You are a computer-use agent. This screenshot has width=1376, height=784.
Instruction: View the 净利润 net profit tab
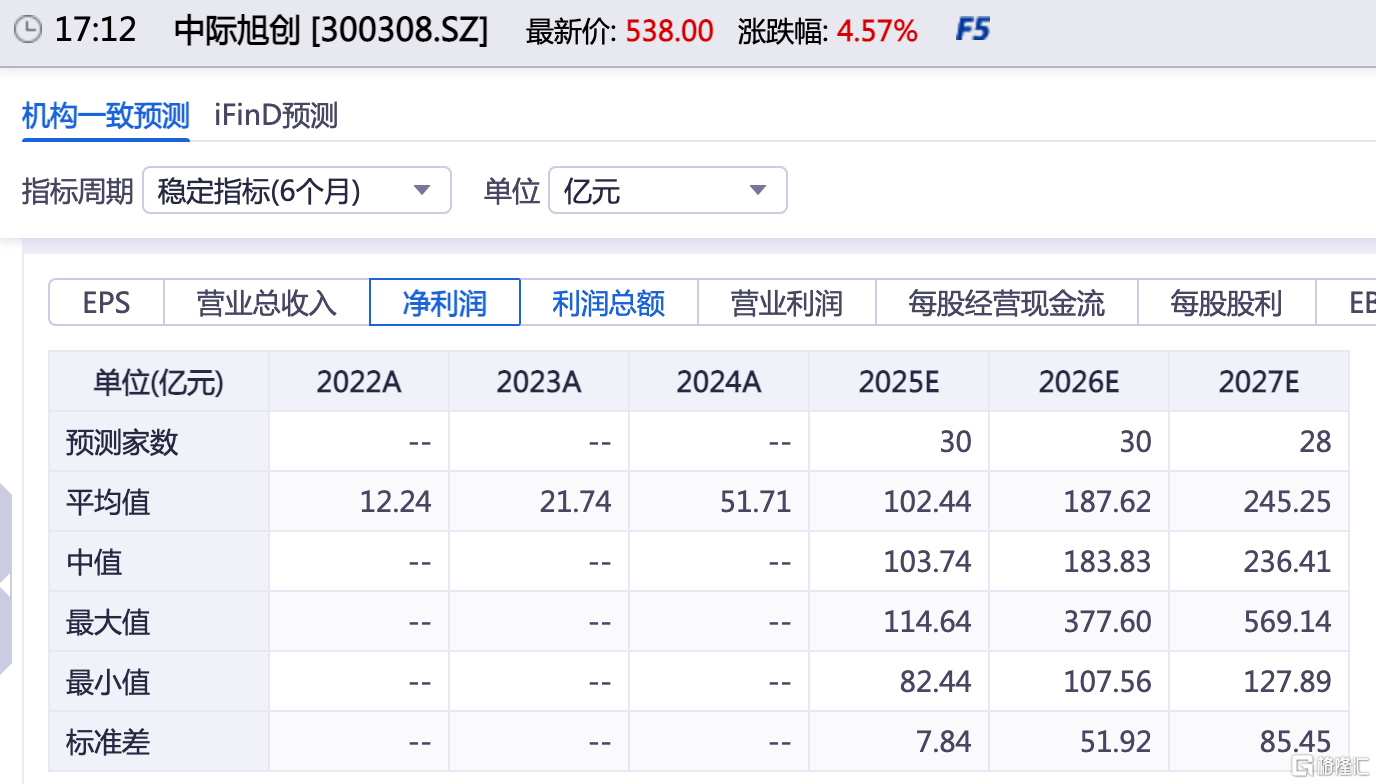(x=444, y=302)
